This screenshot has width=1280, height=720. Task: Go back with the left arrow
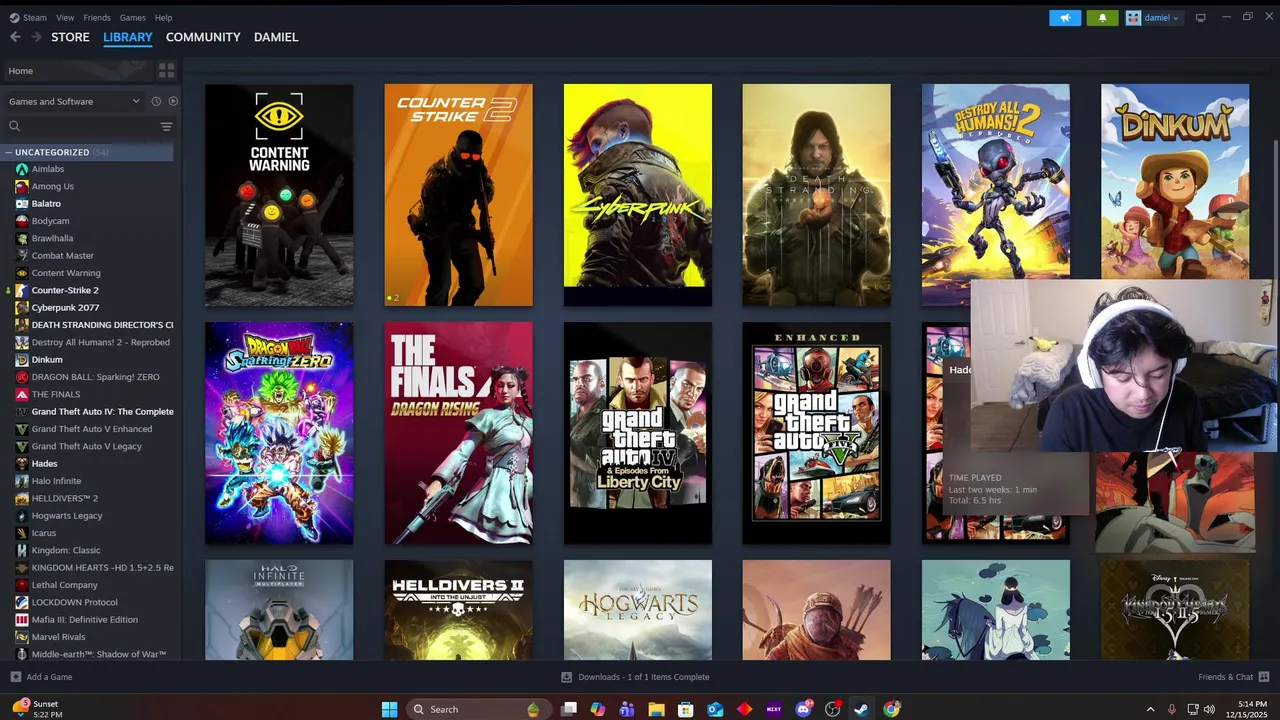tap(15, 37)
